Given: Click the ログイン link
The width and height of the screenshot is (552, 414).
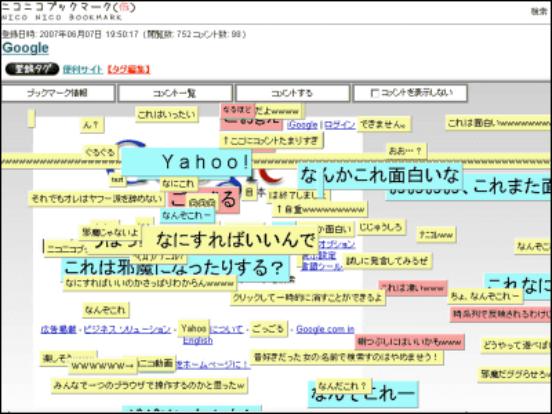Looking at the screenshot, I should [340, 125].
